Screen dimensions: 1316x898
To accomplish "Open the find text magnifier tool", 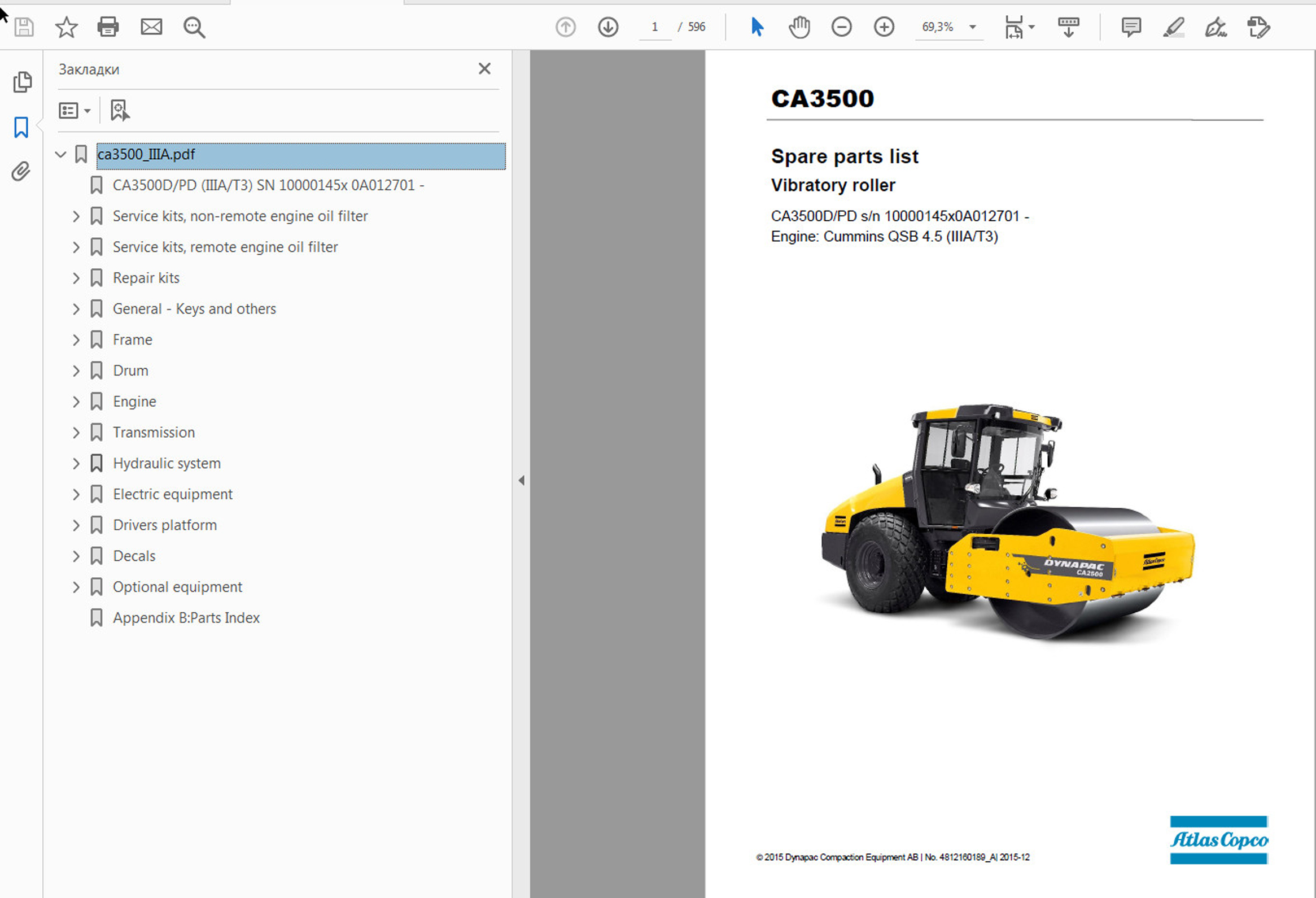I will (x=194, y=27).
